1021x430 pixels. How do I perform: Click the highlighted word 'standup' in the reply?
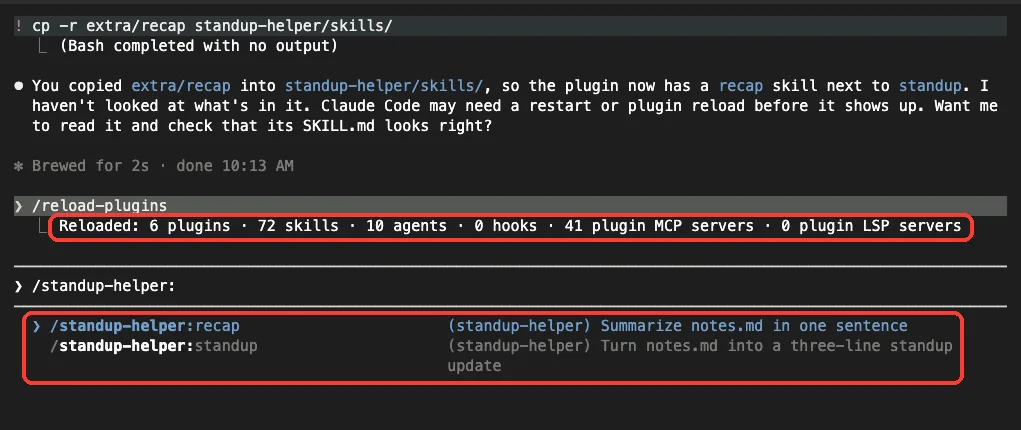tap(930, 86)
